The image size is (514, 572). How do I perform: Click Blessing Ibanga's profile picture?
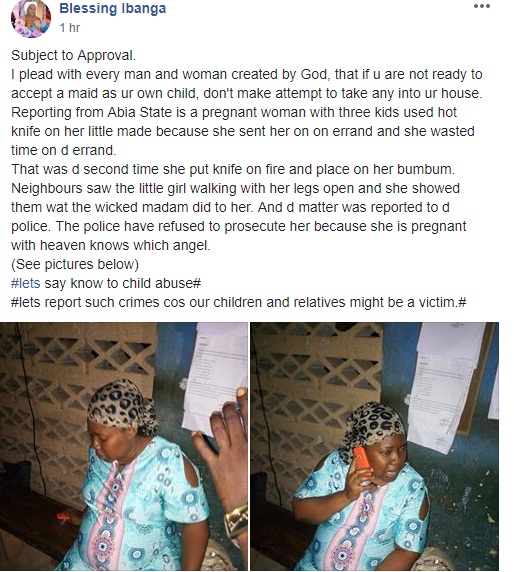point(31,18)
